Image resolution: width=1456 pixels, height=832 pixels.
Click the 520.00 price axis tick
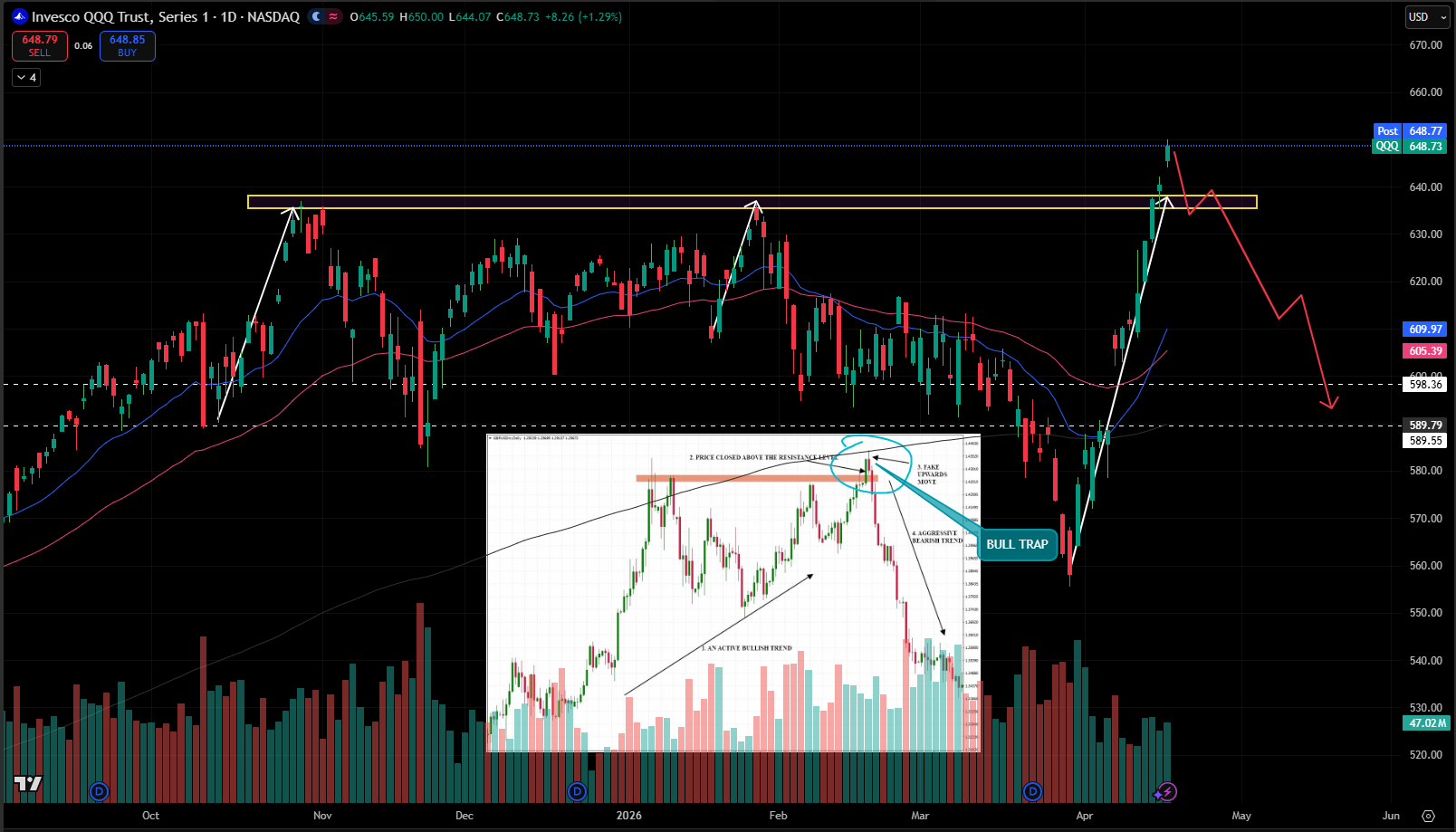tap(1426, 755)
